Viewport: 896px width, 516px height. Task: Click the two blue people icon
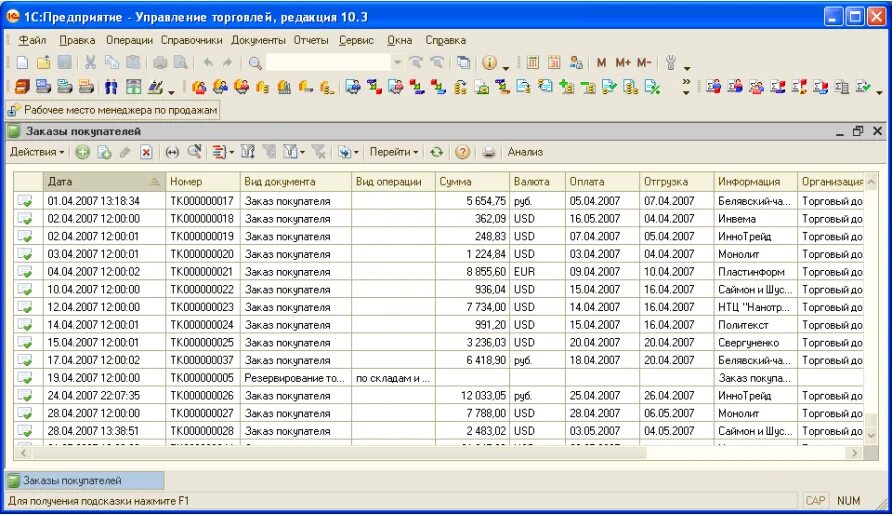(x=111, y=87)
